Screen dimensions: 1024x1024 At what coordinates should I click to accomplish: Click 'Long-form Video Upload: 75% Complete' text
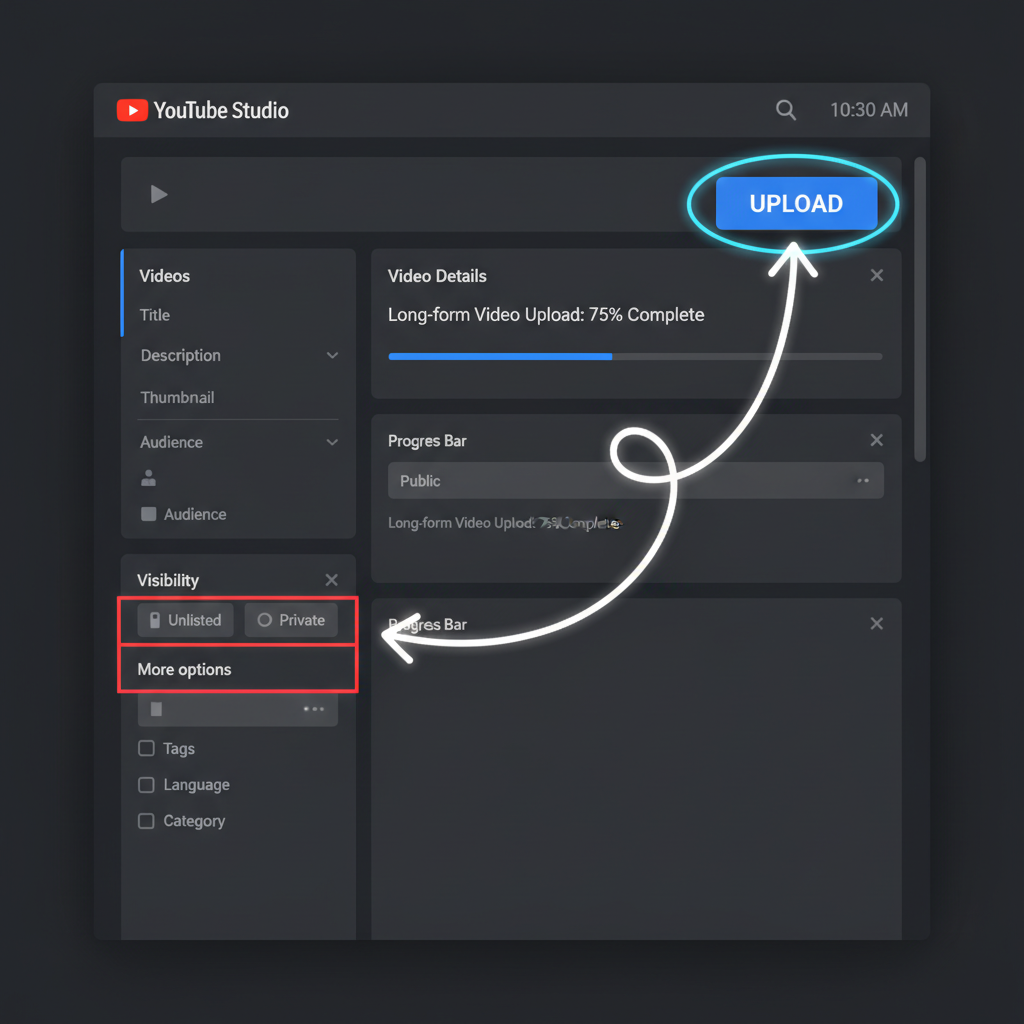[x=546, y=315]
